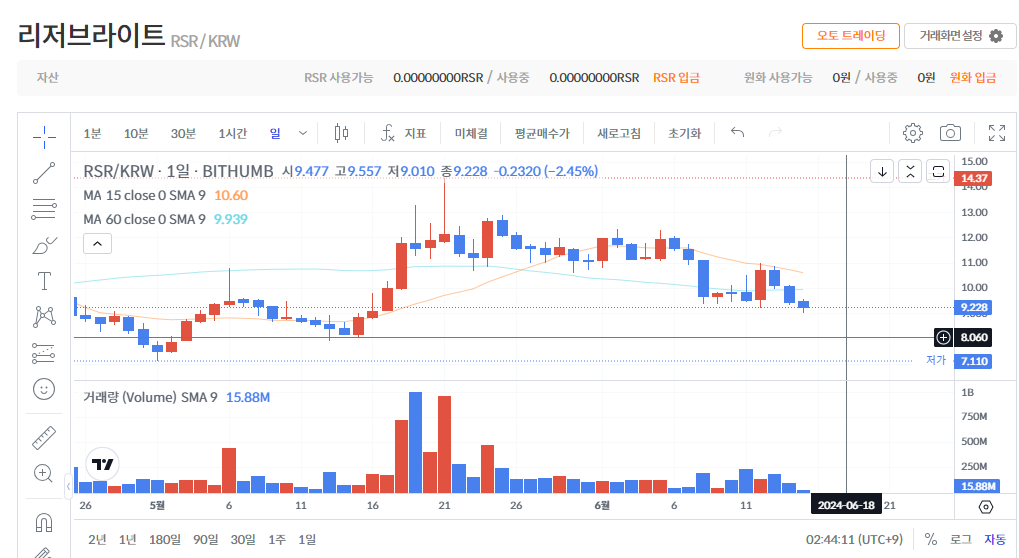Undo the last chart action
The width and height of the screenshot is (1019, 558).
click(738, 133)
